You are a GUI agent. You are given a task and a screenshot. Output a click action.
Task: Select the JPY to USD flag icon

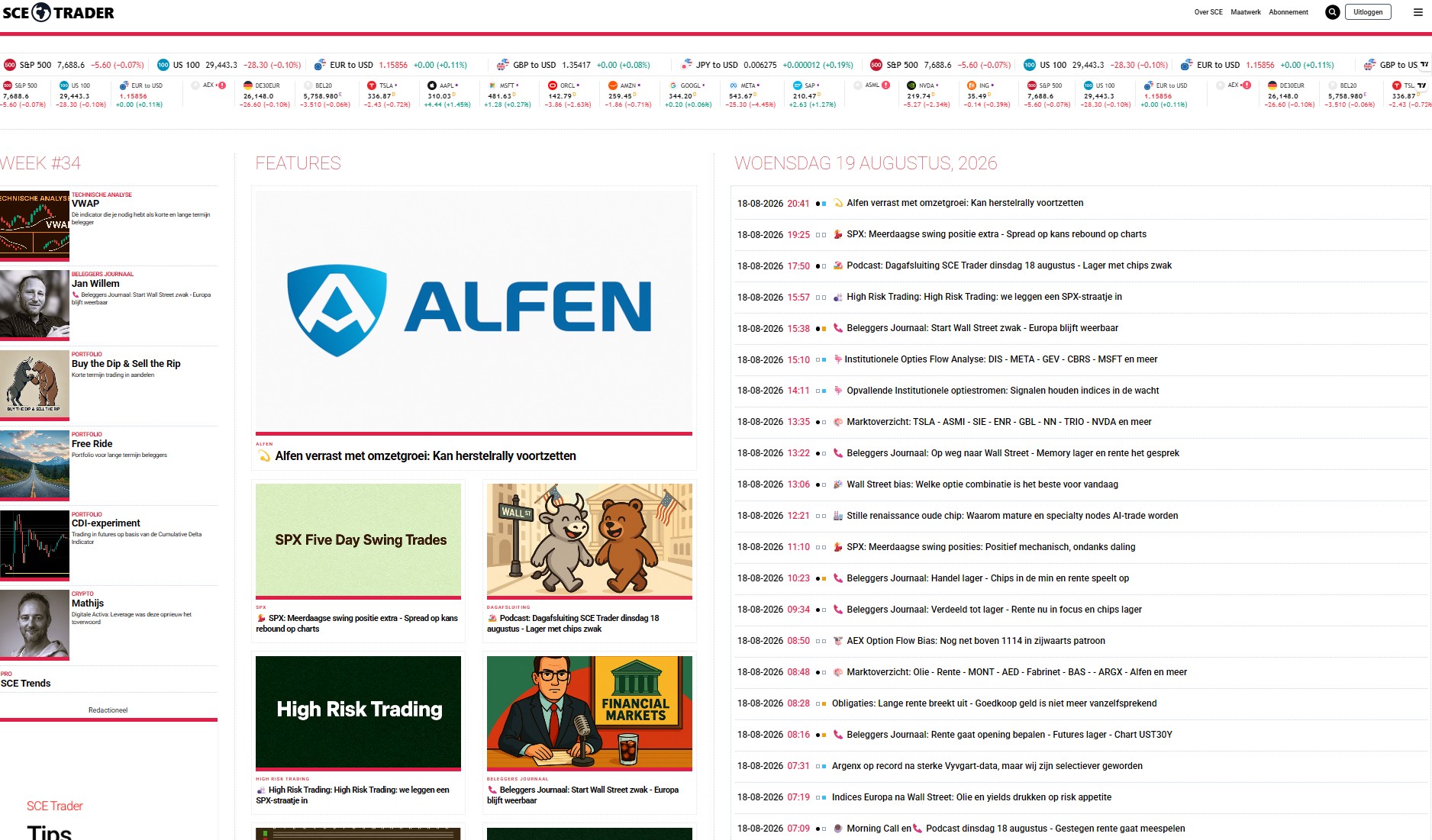686,65
